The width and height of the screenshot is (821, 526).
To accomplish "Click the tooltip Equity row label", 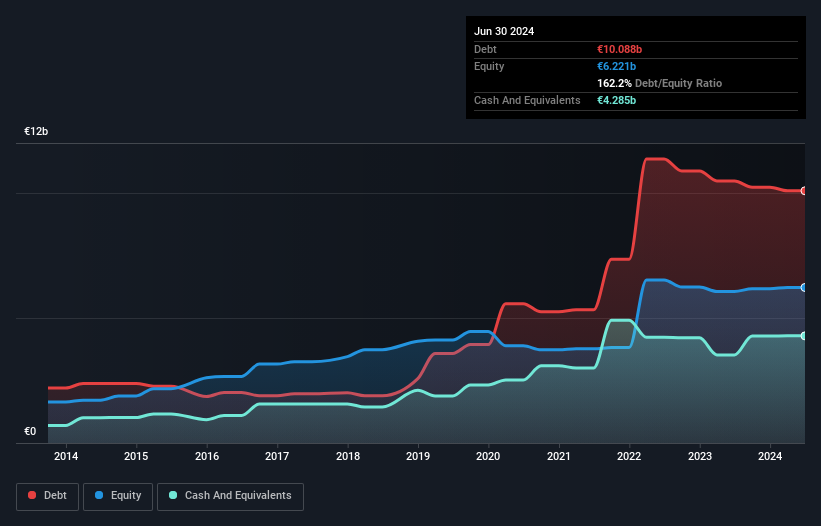I will point(489,66).
